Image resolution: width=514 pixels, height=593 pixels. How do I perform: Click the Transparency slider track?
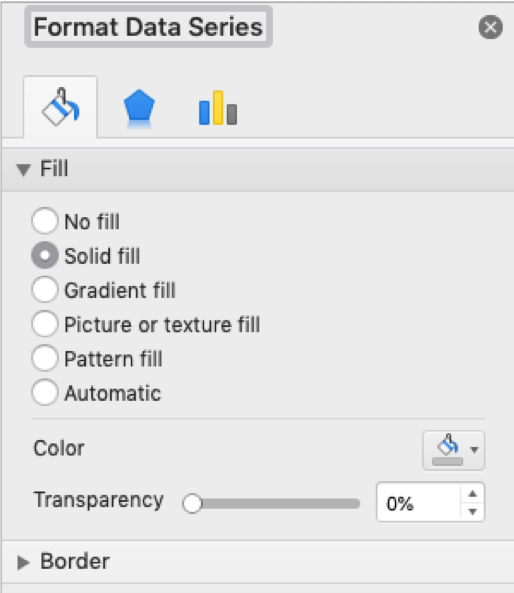coord(281,504)
